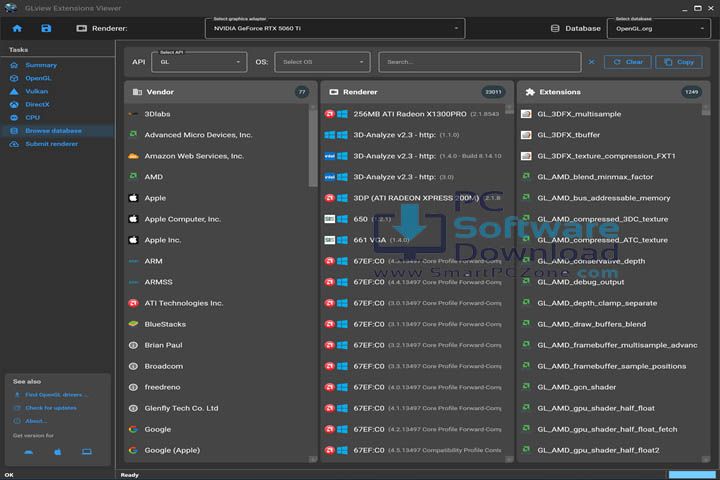The image size is (720, 480).
Task: Click the Apple version icon under Get version for
Action: click(58, 452)
